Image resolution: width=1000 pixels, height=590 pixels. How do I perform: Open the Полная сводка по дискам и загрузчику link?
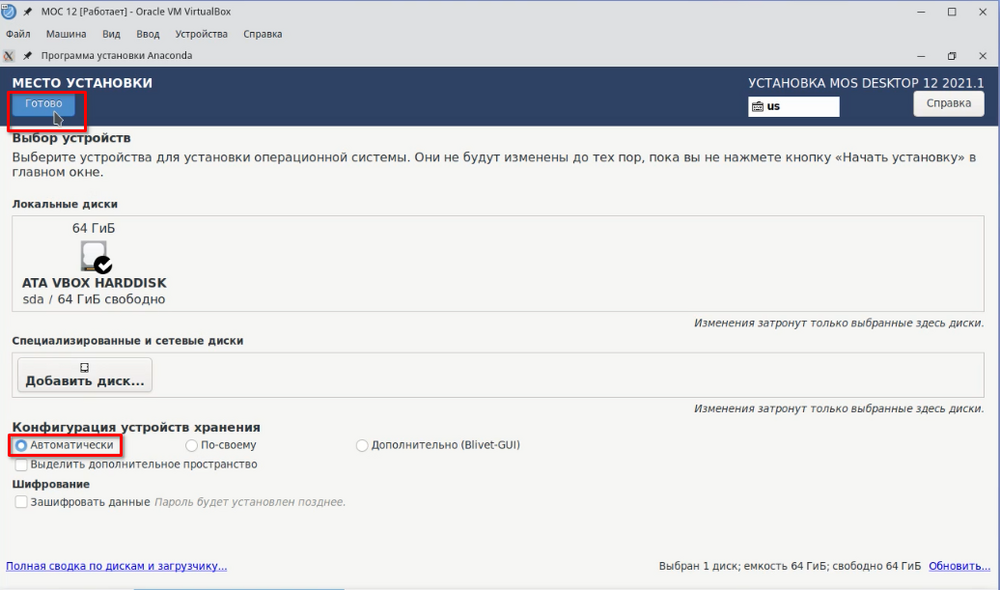click(x=116, y=566)
